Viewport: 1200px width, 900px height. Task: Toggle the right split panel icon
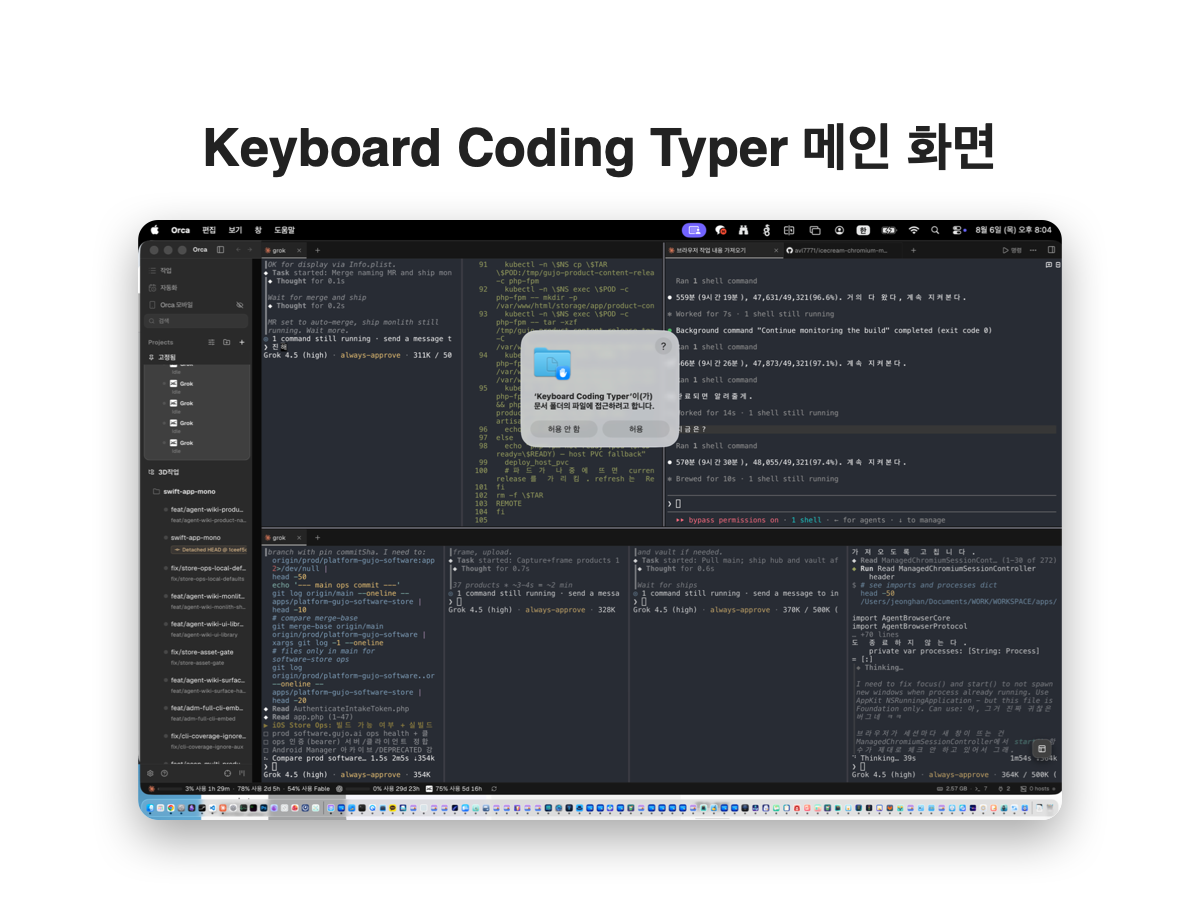click(1051, 250)
